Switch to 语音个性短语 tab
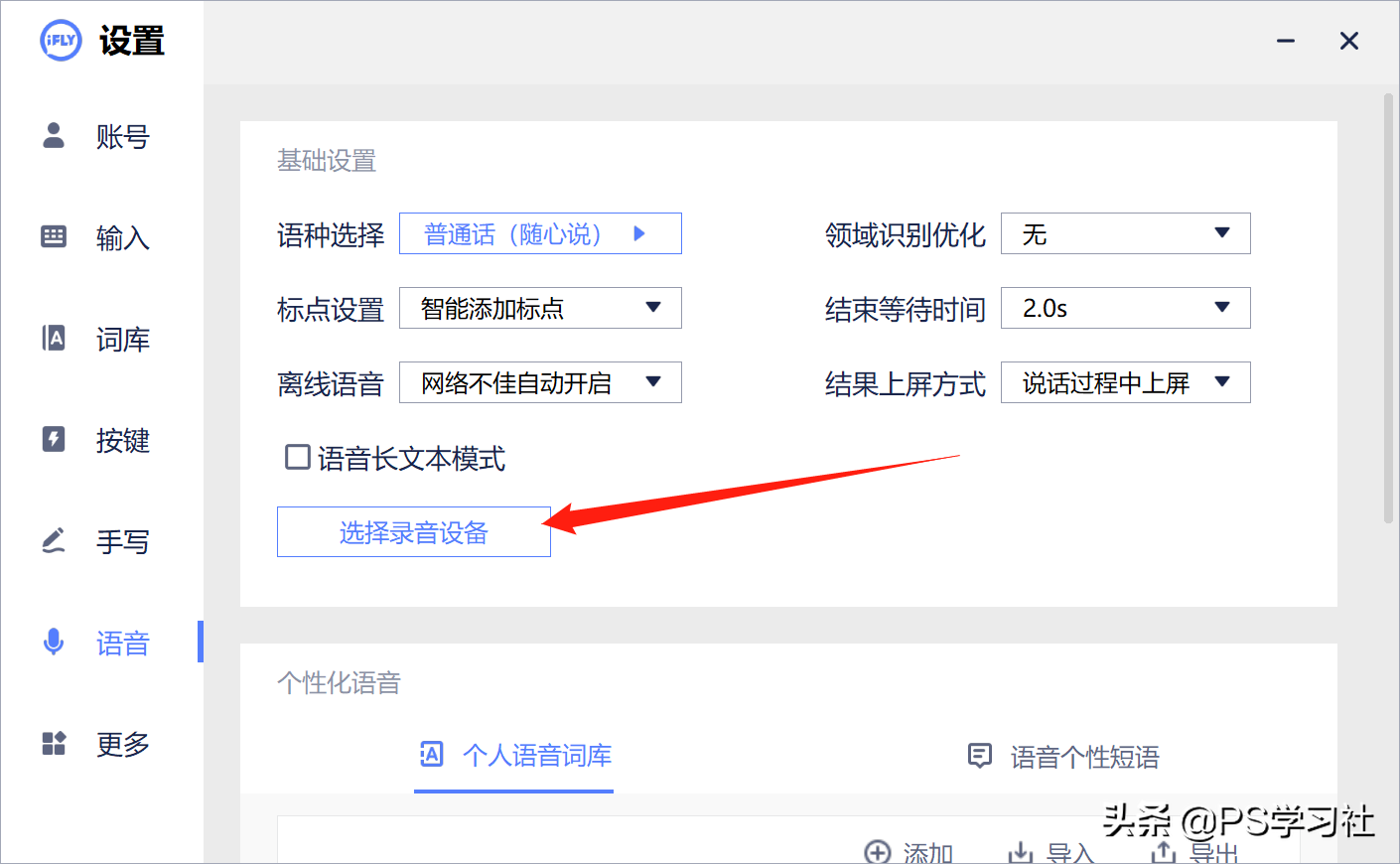This screenshot has height=864, width=1400. point(1061,756)
